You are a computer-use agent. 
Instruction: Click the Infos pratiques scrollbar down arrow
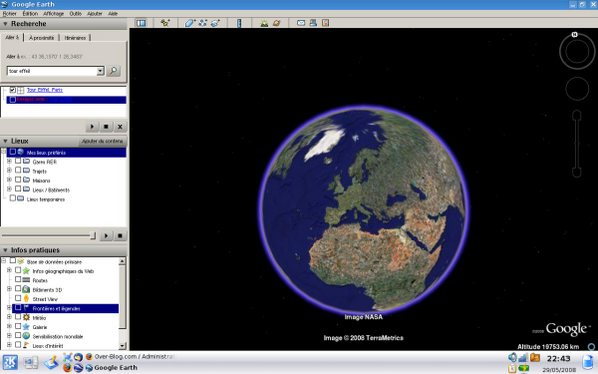tap(122, 346)
